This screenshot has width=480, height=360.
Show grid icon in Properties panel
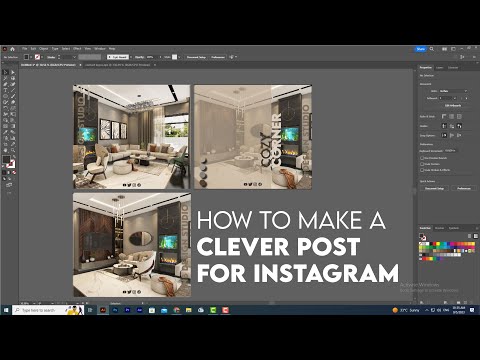[x=451, y=116]
